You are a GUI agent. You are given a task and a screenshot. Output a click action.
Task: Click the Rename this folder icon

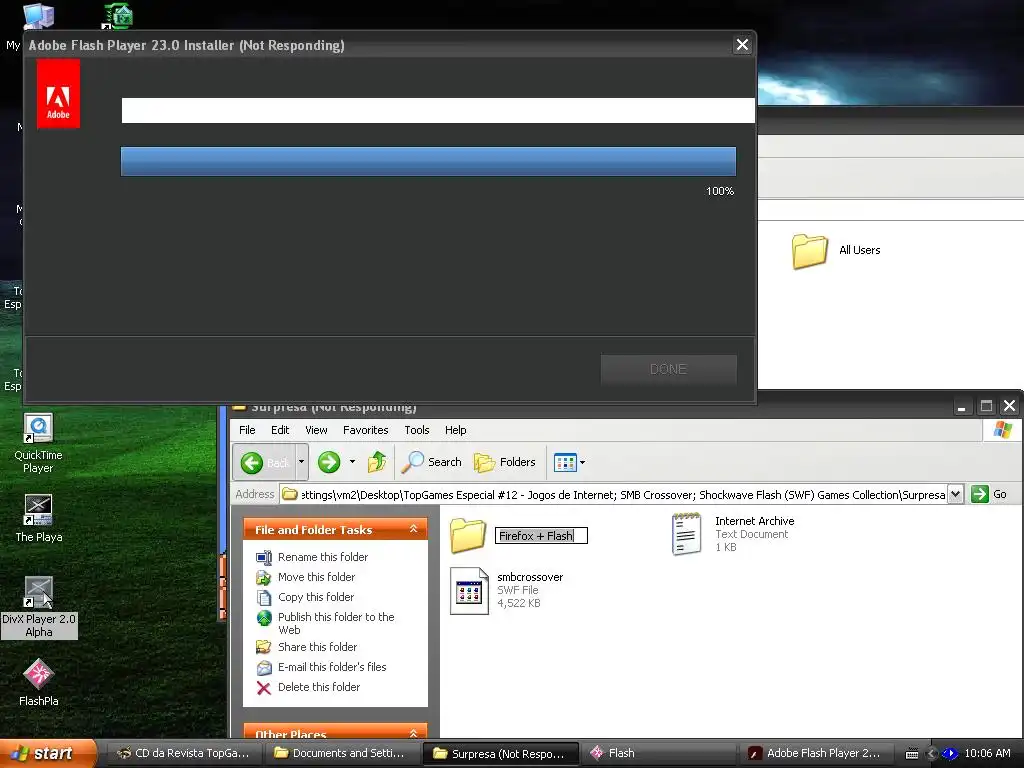264,558
